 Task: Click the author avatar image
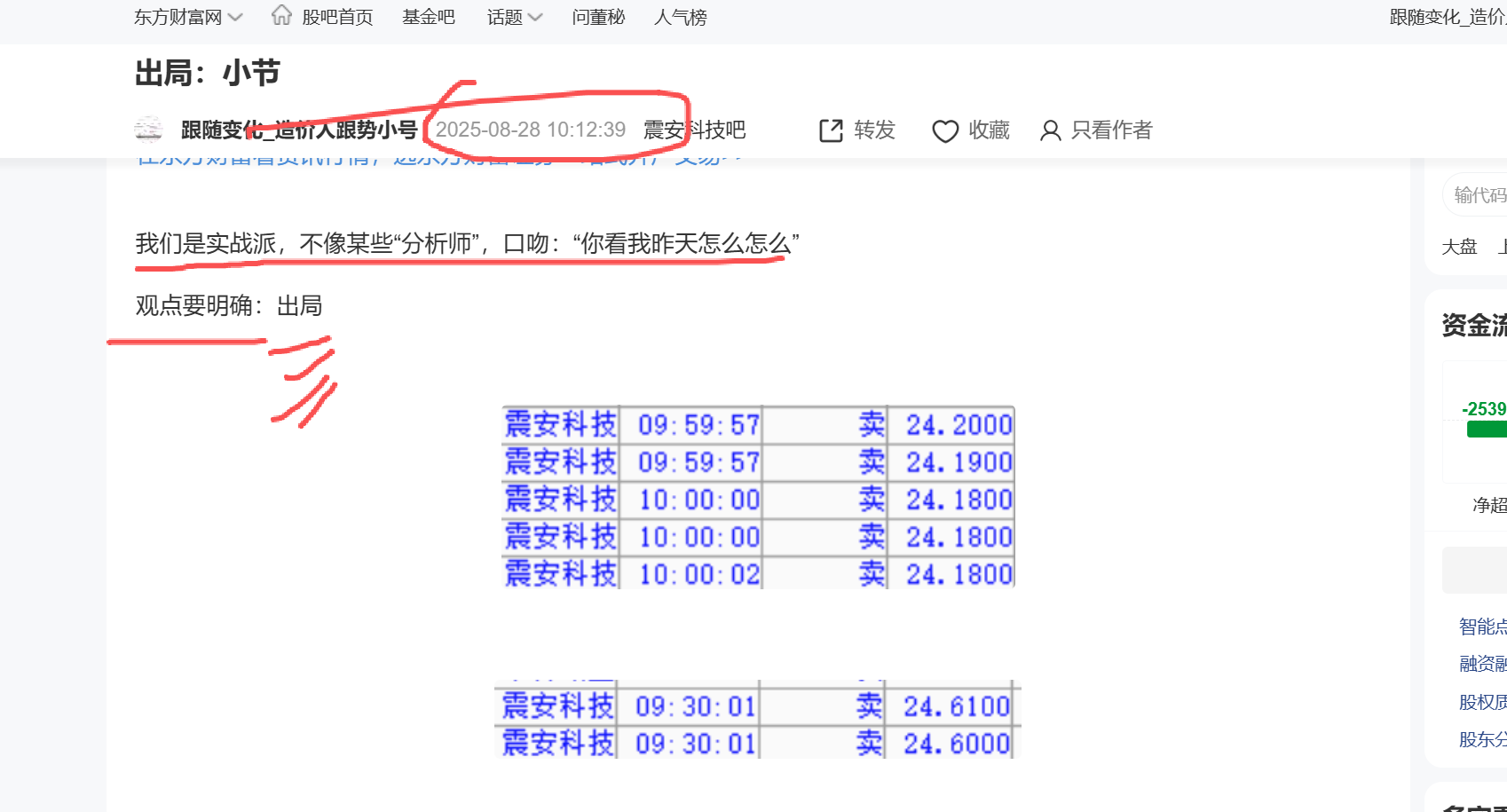tap(148, 130)
